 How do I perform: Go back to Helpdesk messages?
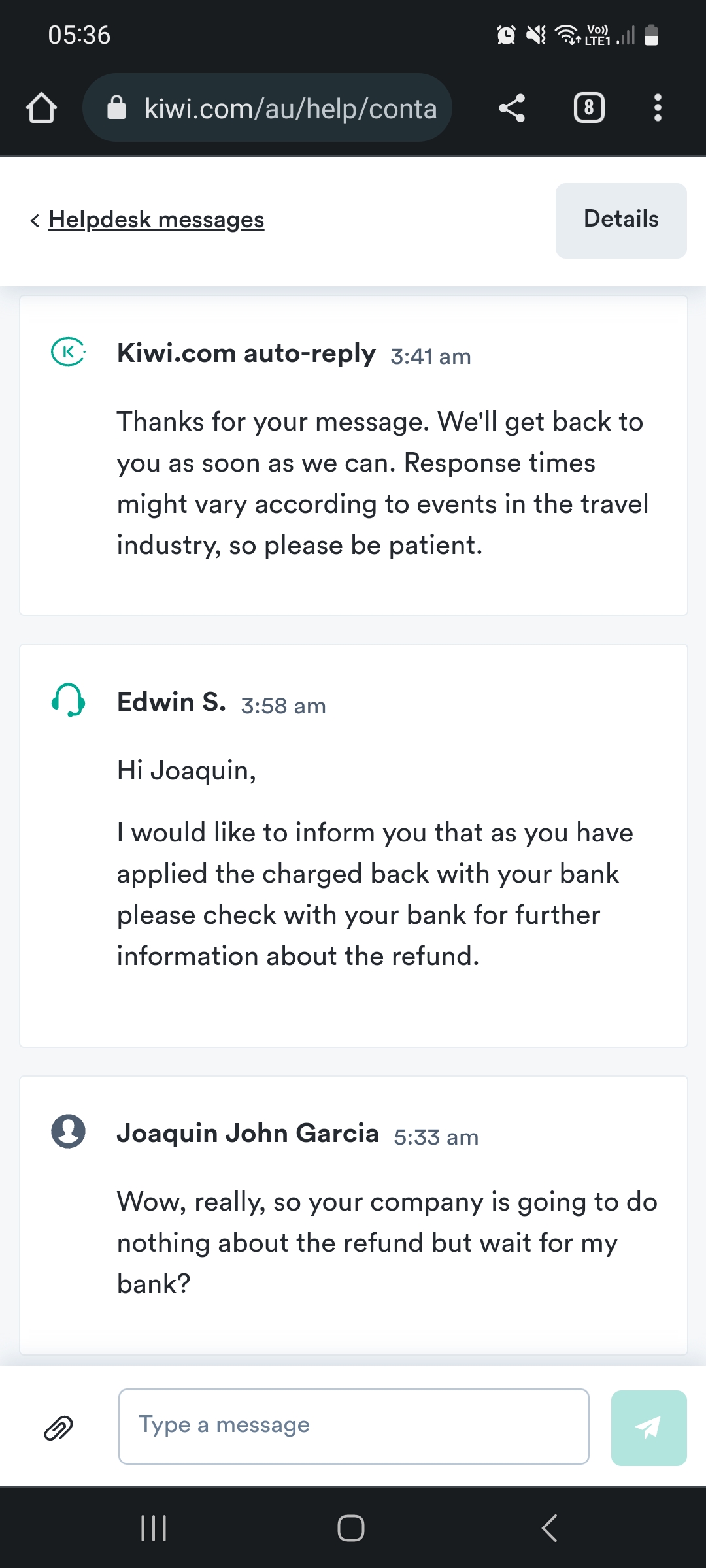tap(156, 220)
